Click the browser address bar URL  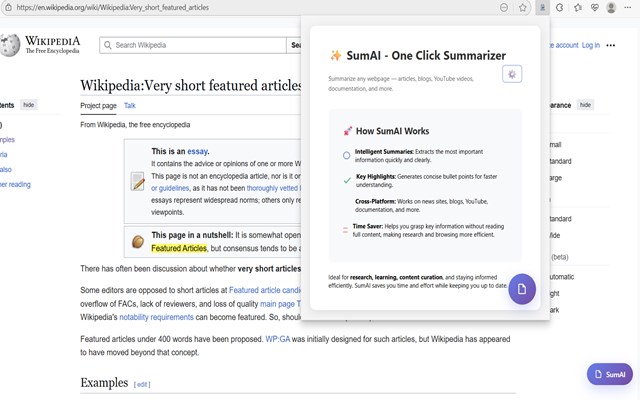[112, 7]
